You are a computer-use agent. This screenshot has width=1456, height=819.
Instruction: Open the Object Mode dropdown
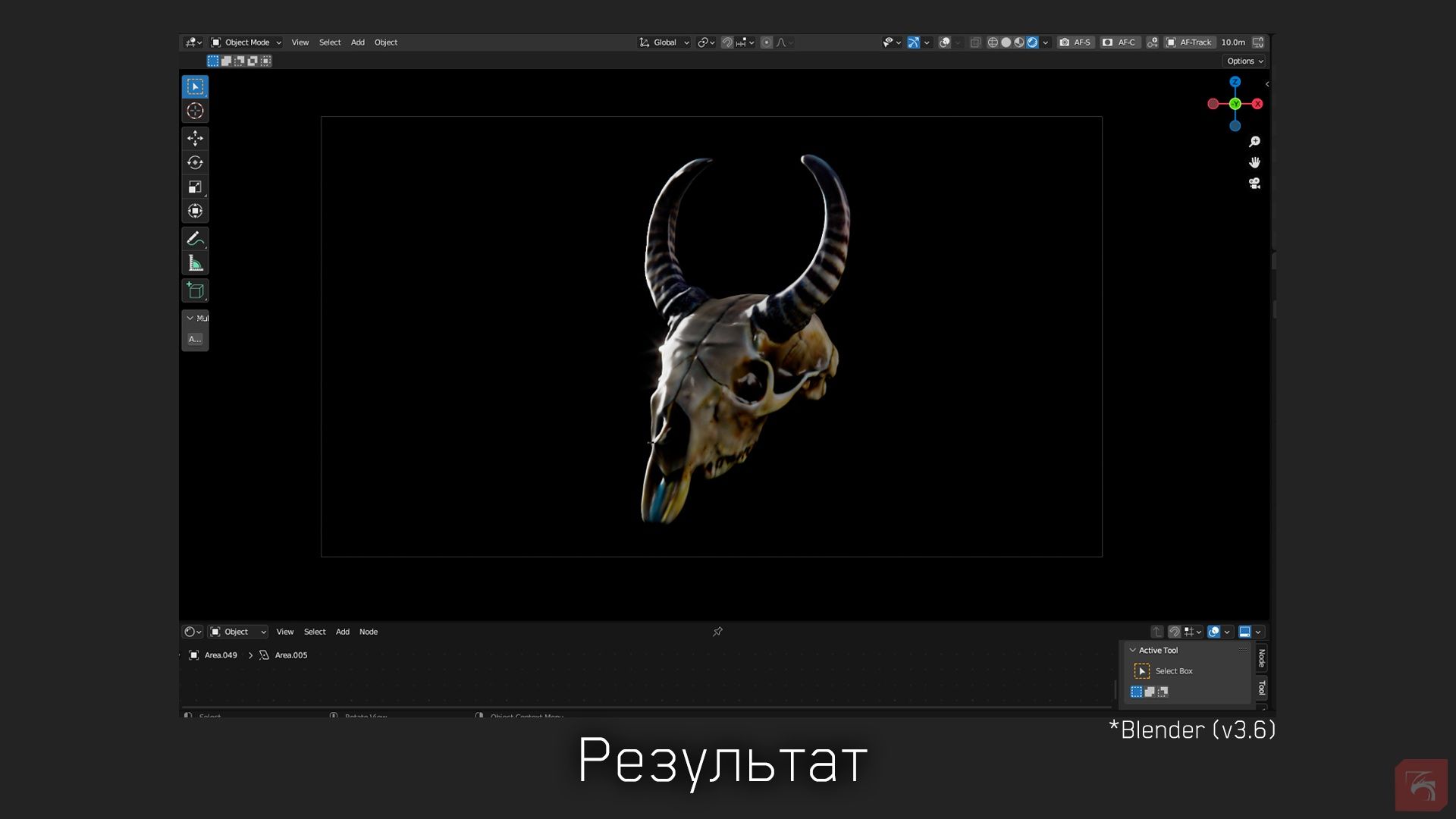[246, 42]
